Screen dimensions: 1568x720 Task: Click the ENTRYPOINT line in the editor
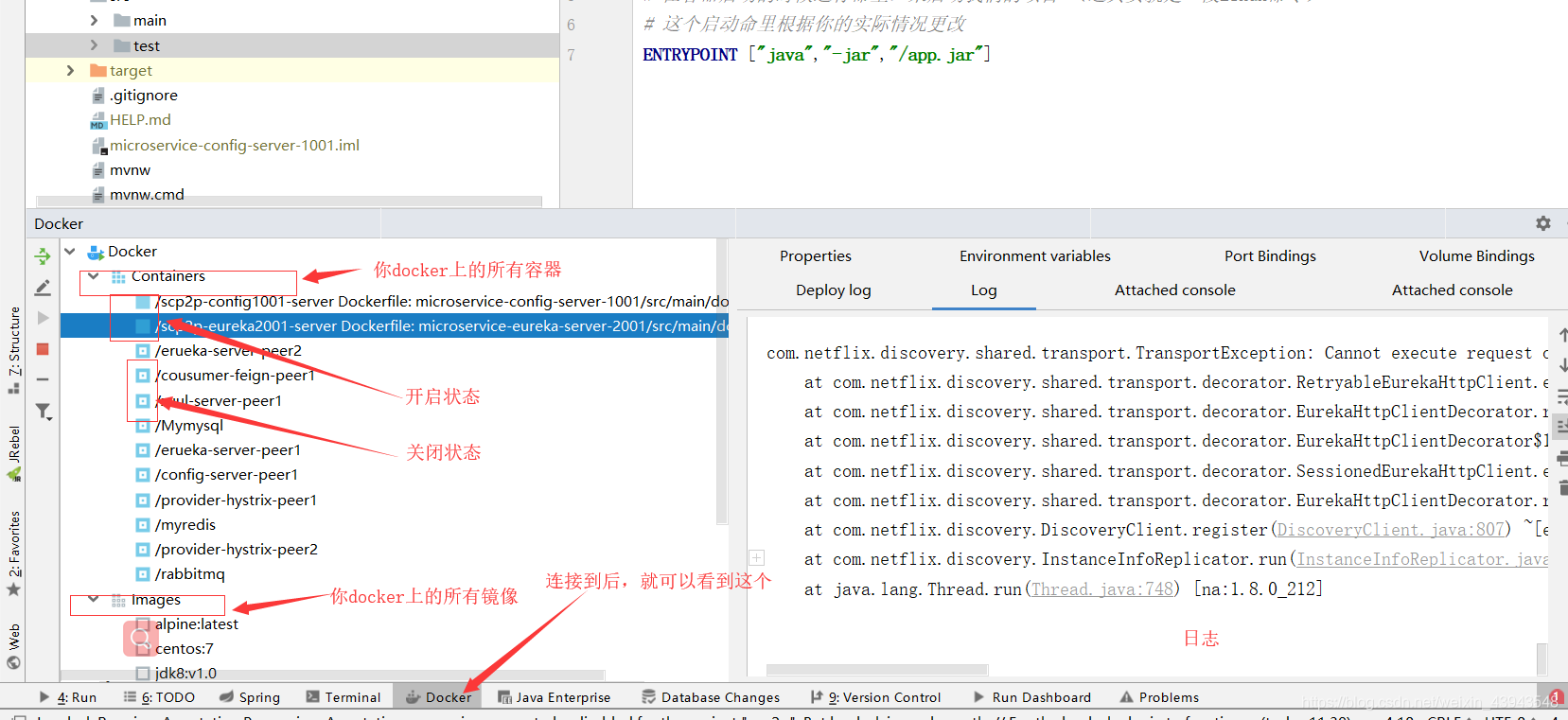coord(817,55)
